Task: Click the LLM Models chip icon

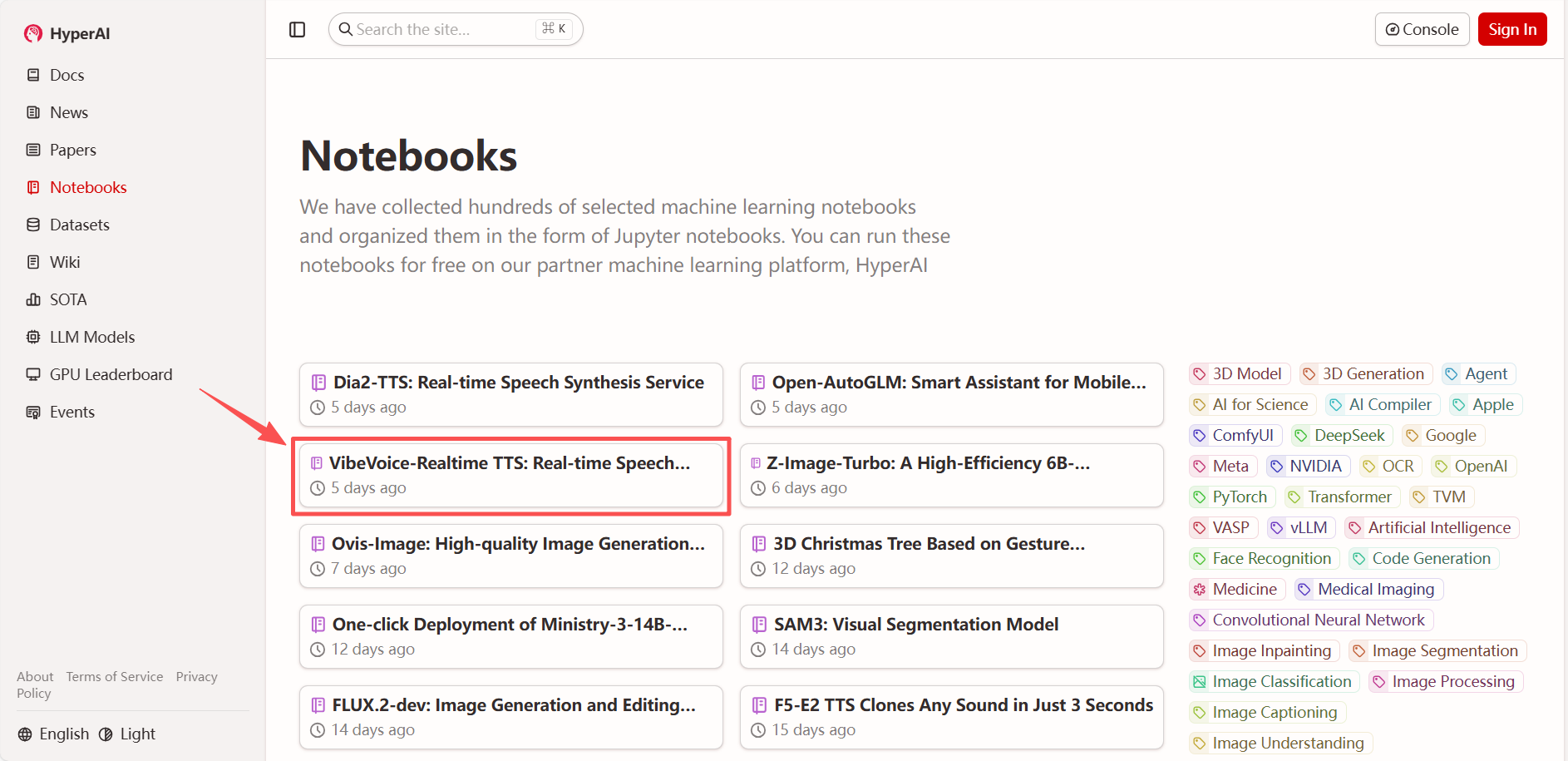Action: tap(33, 337)
